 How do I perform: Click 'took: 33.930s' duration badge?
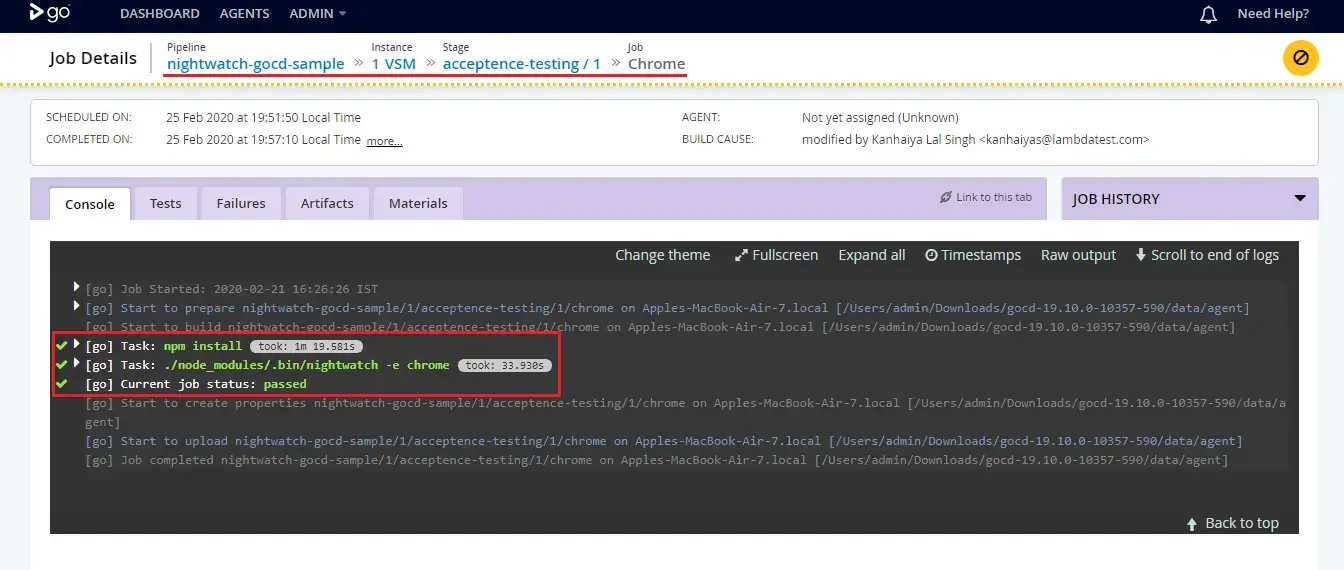tap(505, 365)
